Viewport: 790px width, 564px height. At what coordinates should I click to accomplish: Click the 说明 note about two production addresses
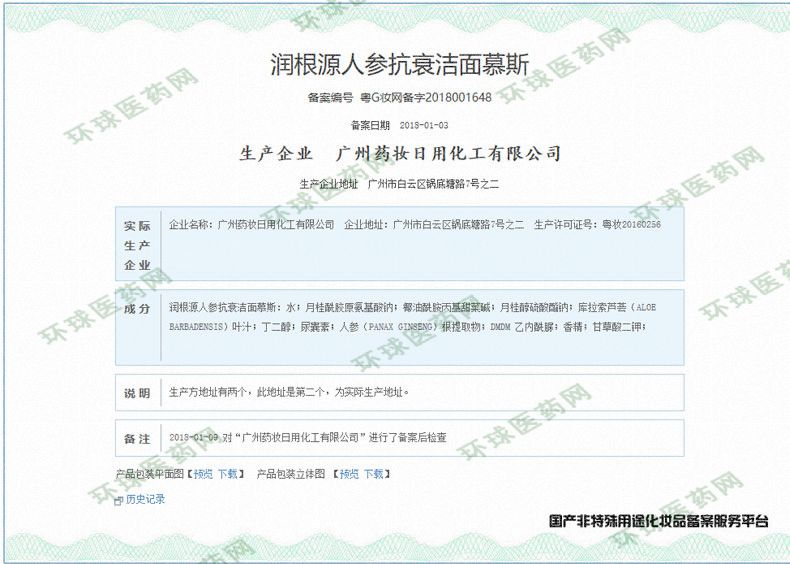(x=289, y=392)
